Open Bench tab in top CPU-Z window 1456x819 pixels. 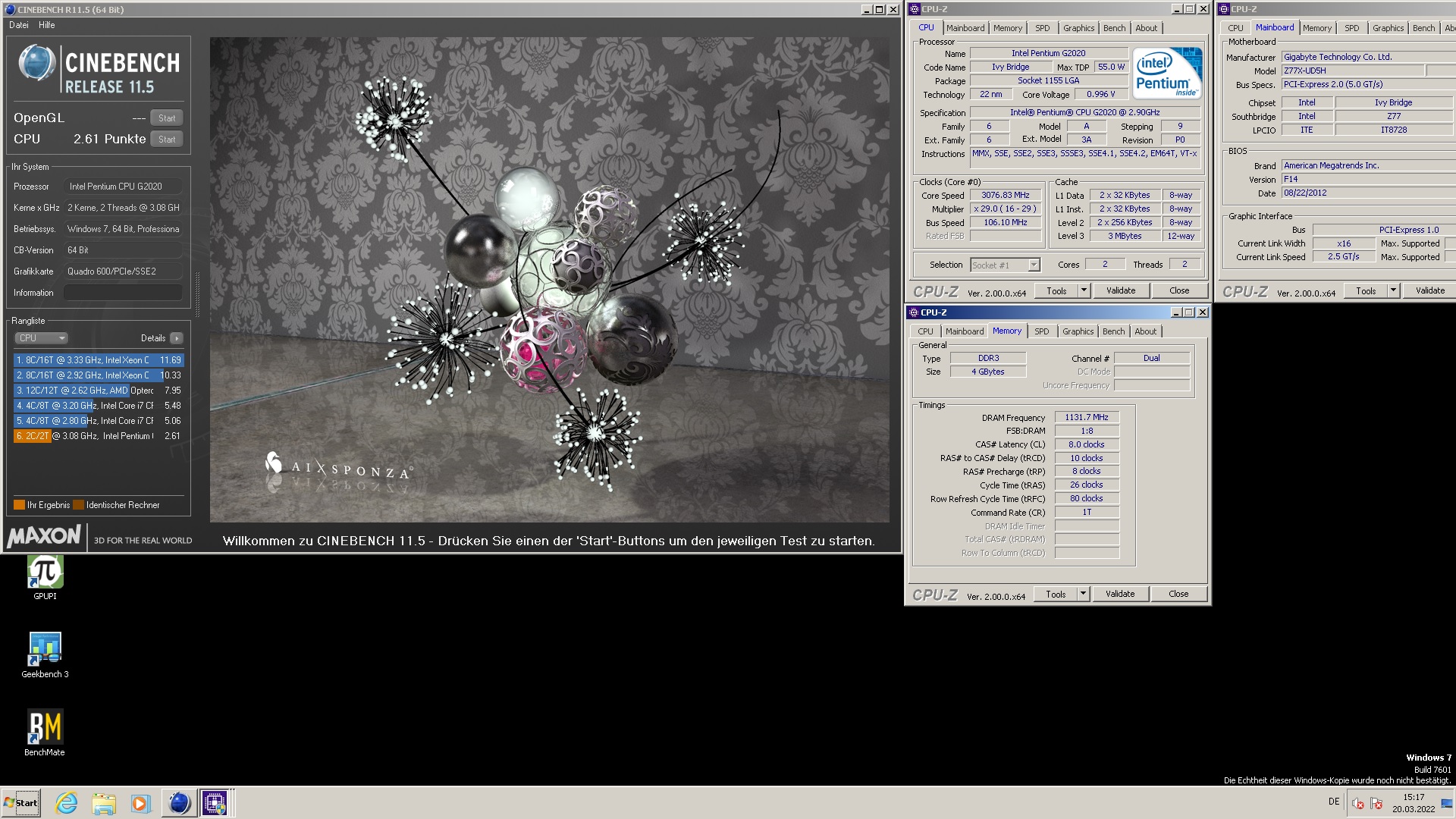coord(1114,28)
